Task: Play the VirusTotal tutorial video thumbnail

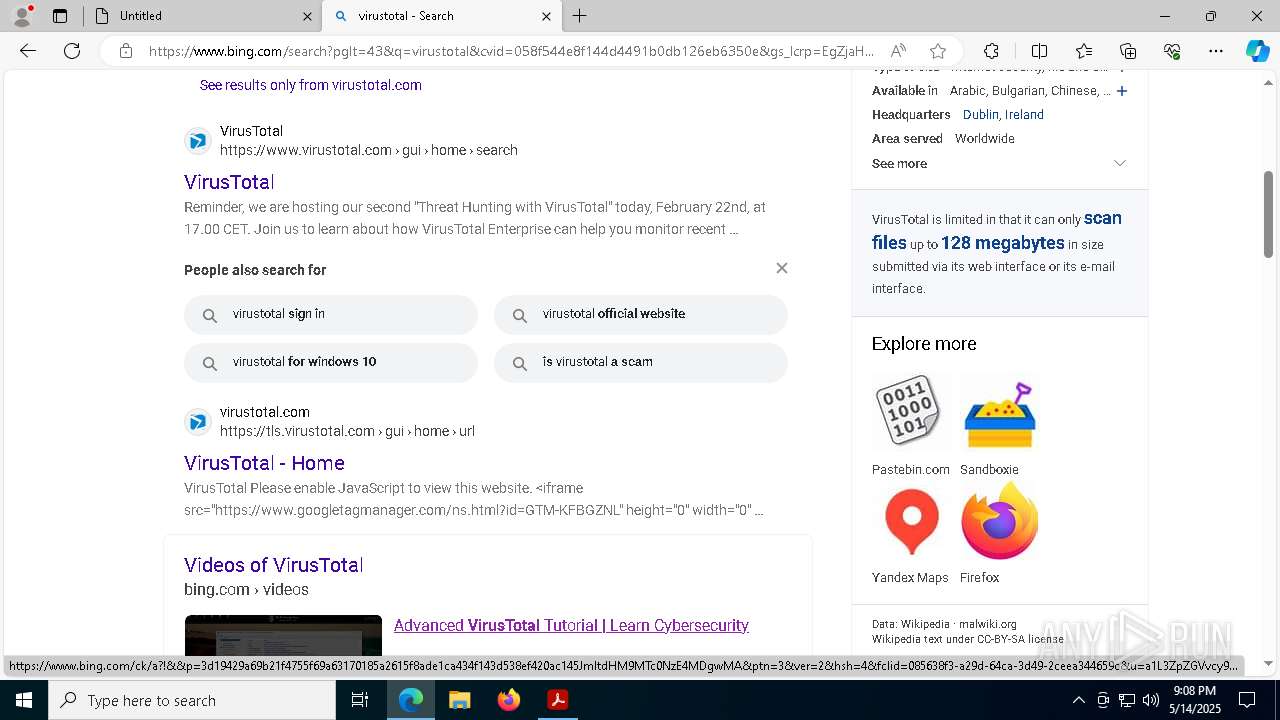Action: 283,636
